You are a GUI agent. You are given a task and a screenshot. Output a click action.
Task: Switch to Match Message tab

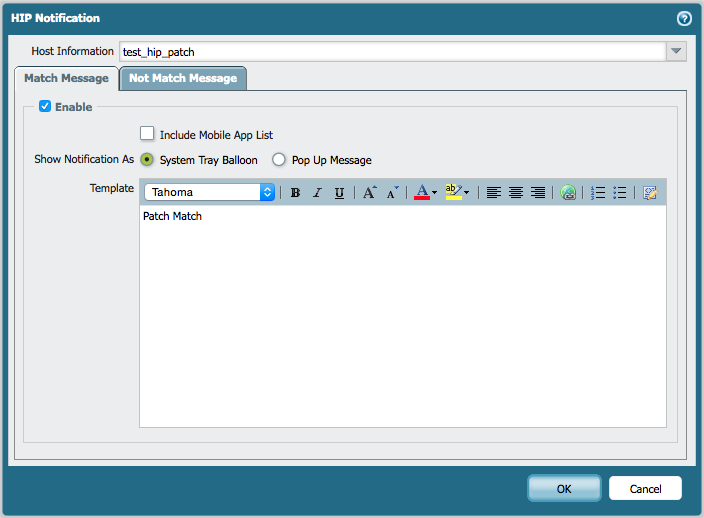click(66, 78)
